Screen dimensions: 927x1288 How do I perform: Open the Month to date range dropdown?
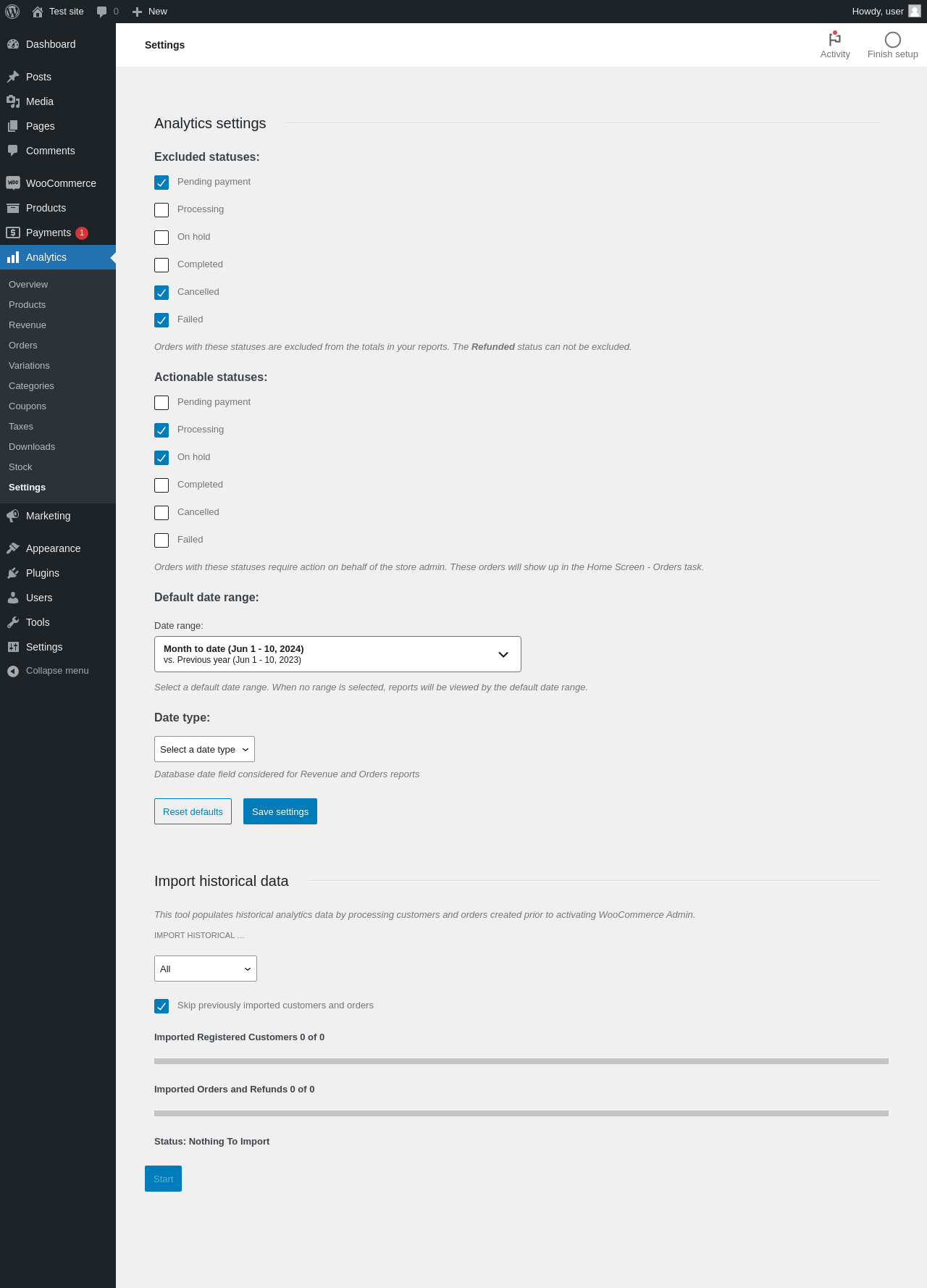click(x=337, y=654)
